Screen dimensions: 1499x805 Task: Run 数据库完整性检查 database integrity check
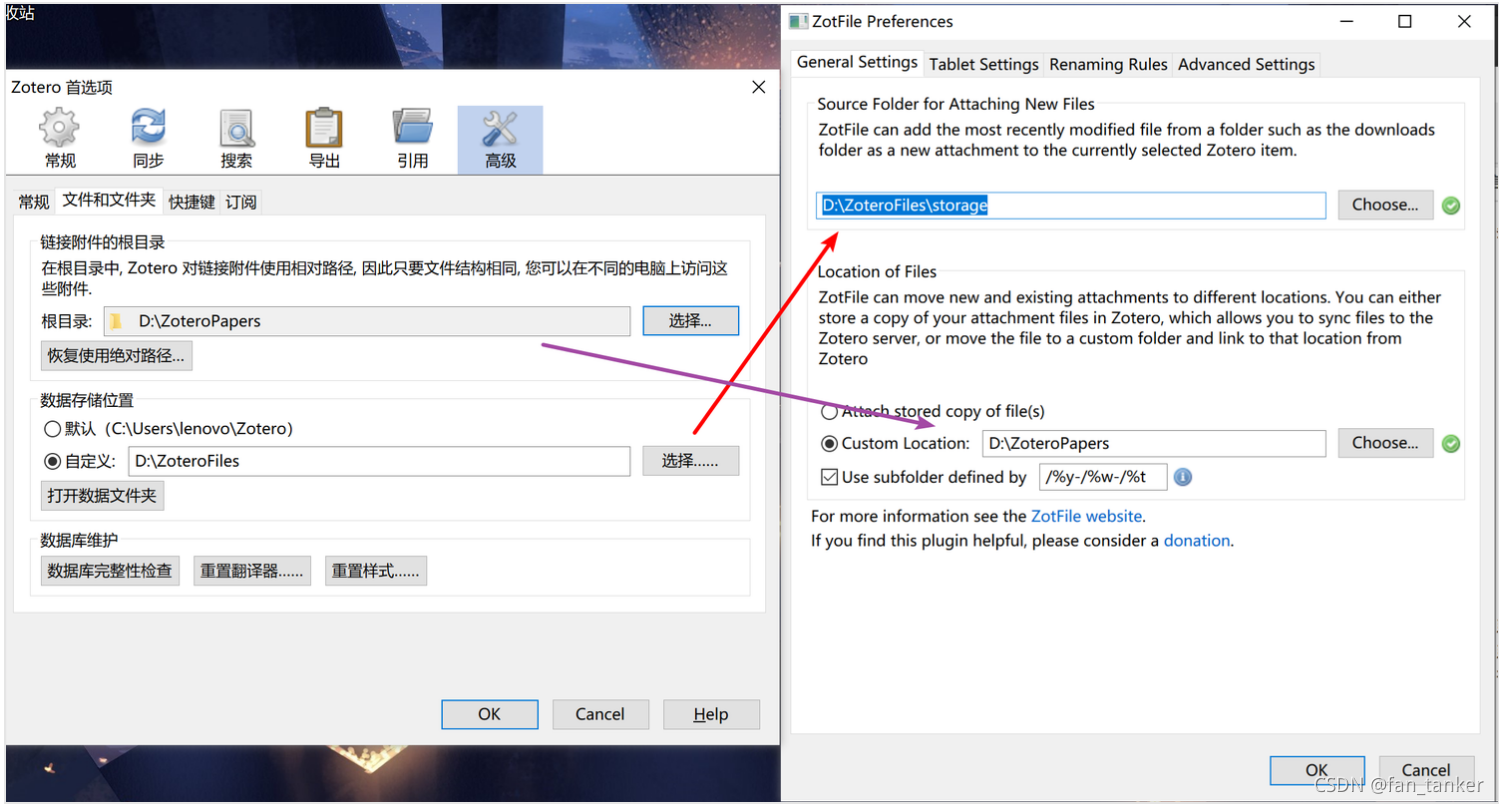[x=110, y=571]
